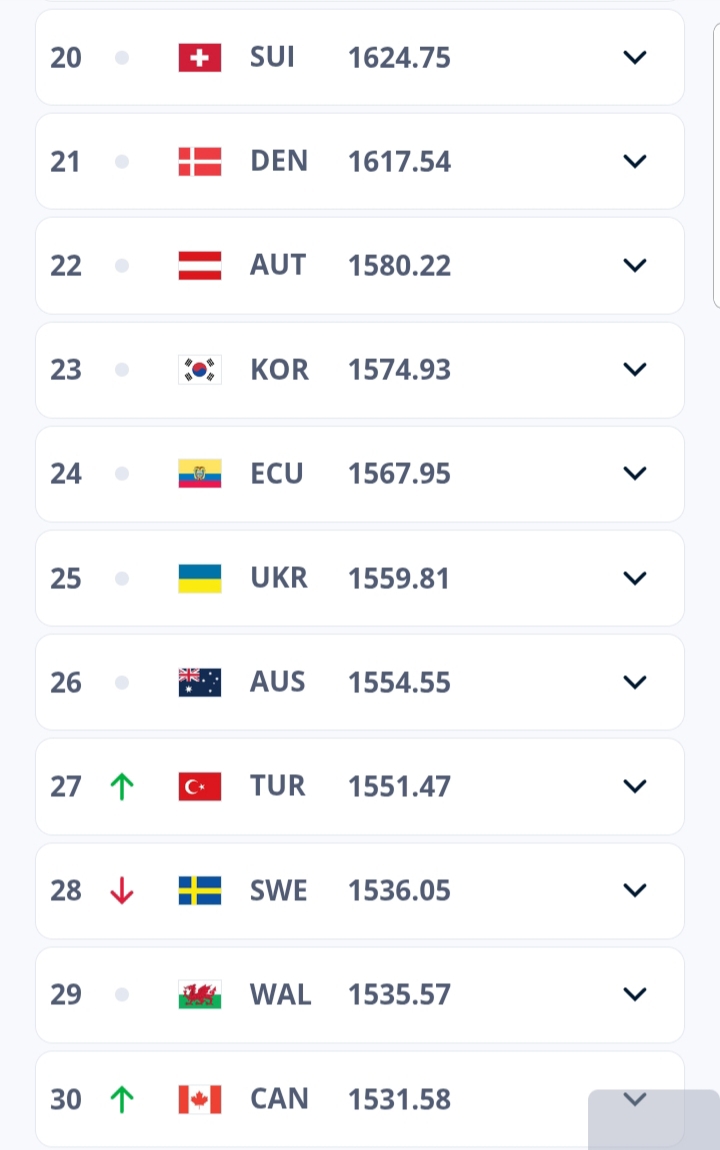
Task: Click the Austria flag icon
Action: click(x=200, y=266)
